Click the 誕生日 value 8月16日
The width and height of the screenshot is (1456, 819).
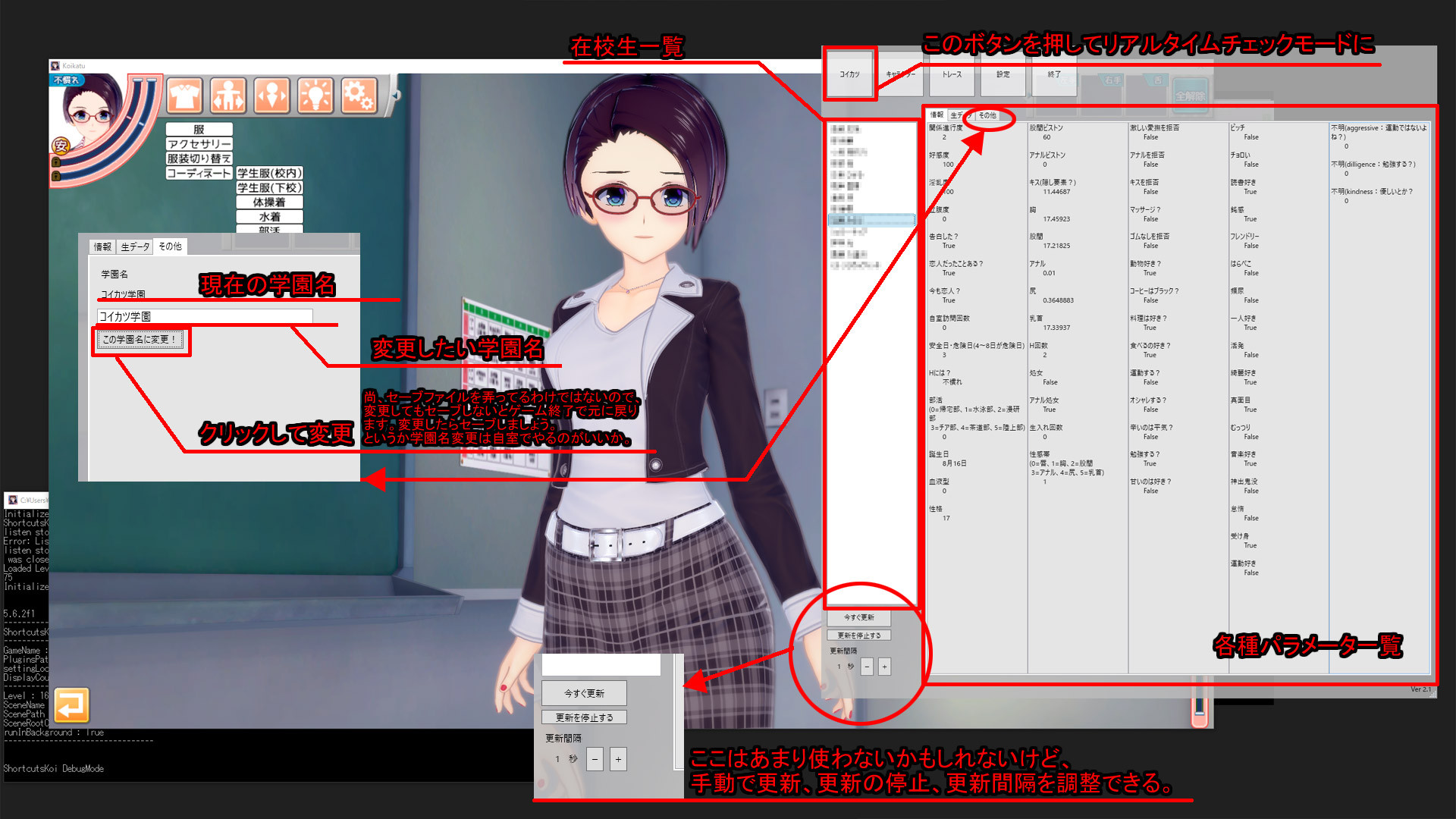[x=954, y=463]
